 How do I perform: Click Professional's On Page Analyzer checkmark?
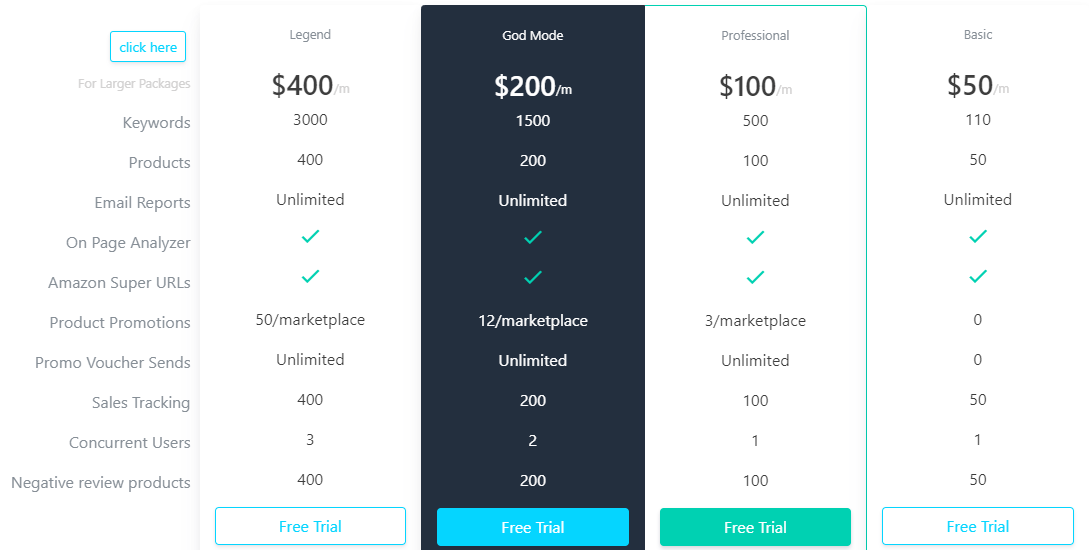pos(755,237)
